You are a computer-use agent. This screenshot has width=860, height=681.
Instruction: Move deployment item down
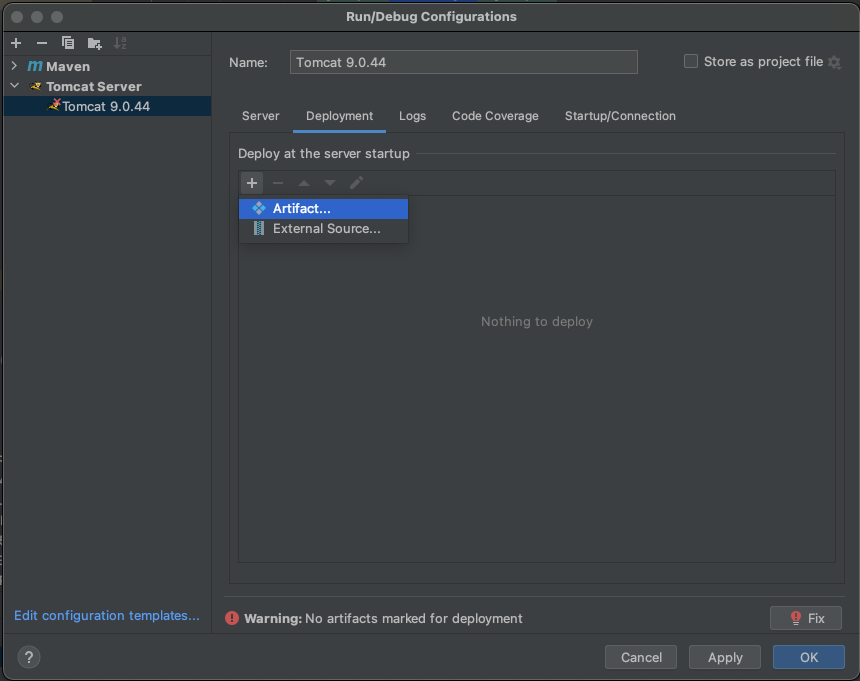click(x=330, y=183)
